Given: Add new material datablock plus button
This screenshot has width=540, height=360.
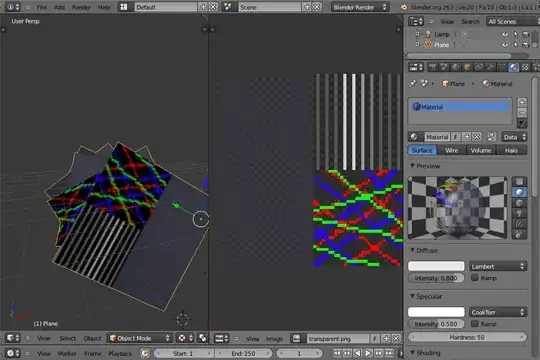Looking at the screenshot, I should pos(467,137).
